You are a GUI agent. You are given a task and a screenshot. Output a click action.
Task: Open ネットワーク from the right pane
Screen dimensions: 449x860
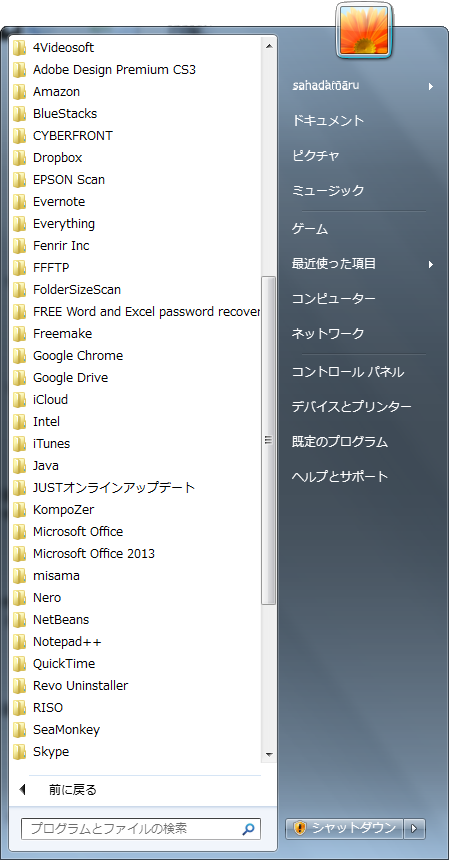coord(328,333)
